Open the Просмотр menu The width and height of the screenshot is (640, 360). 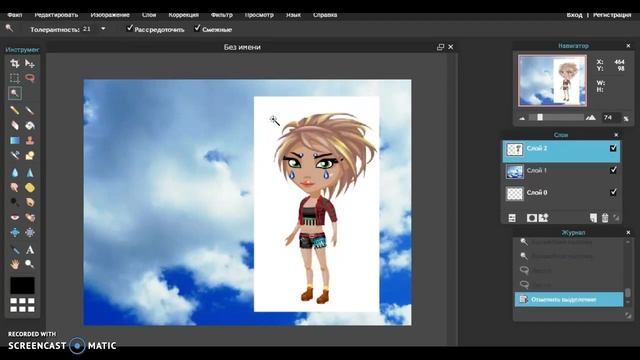(x=259, y=15)
